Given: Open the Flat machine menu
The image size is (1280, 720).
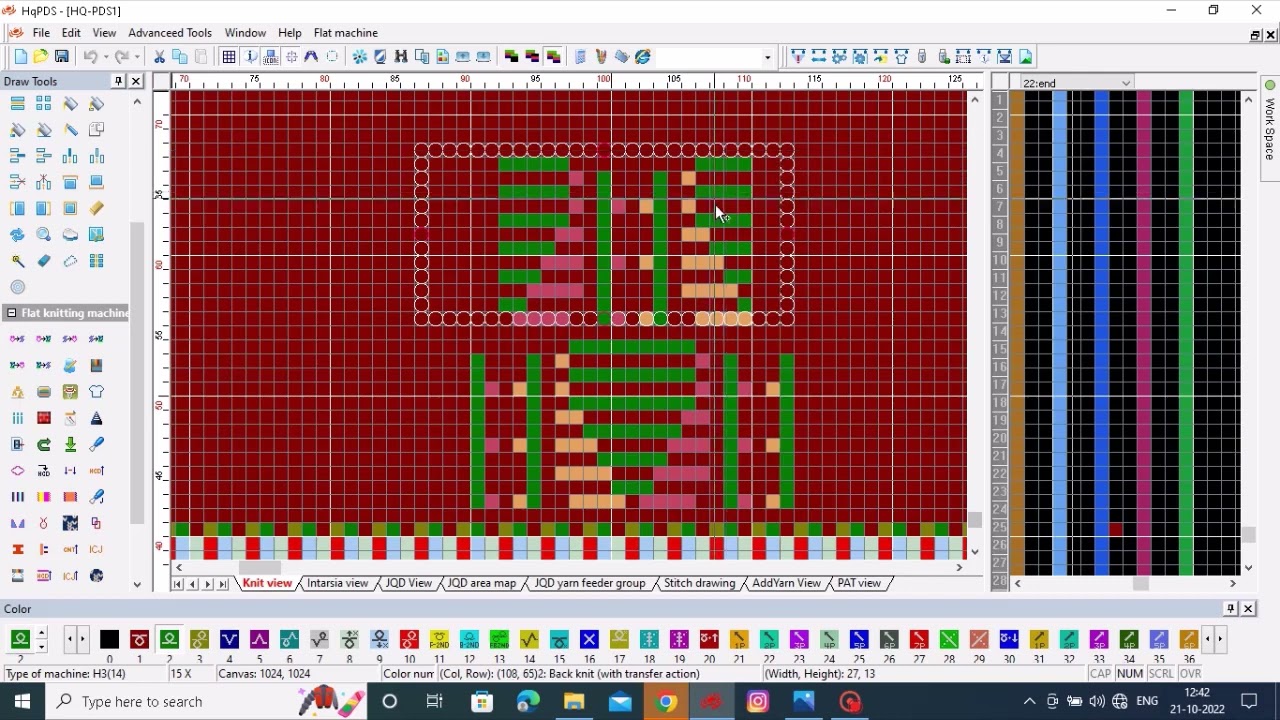Looking at the screenshot, I should coord(346,33).
